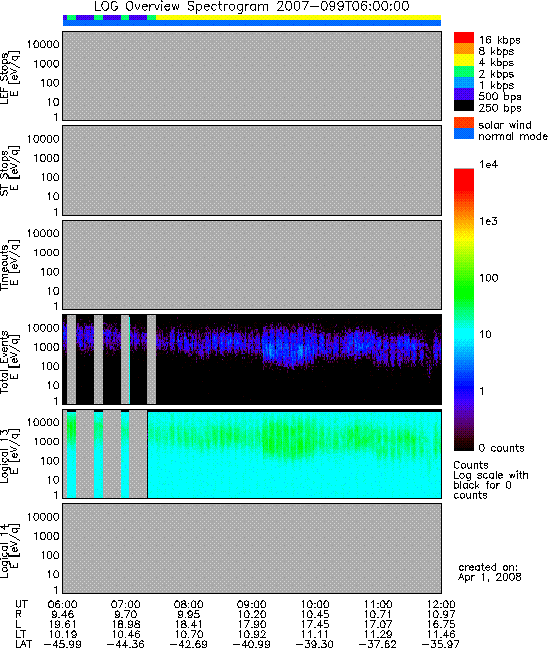This screenshot has width=548, height=648.
Task: Click the R value 9.46
Action: tap(63, 614)
